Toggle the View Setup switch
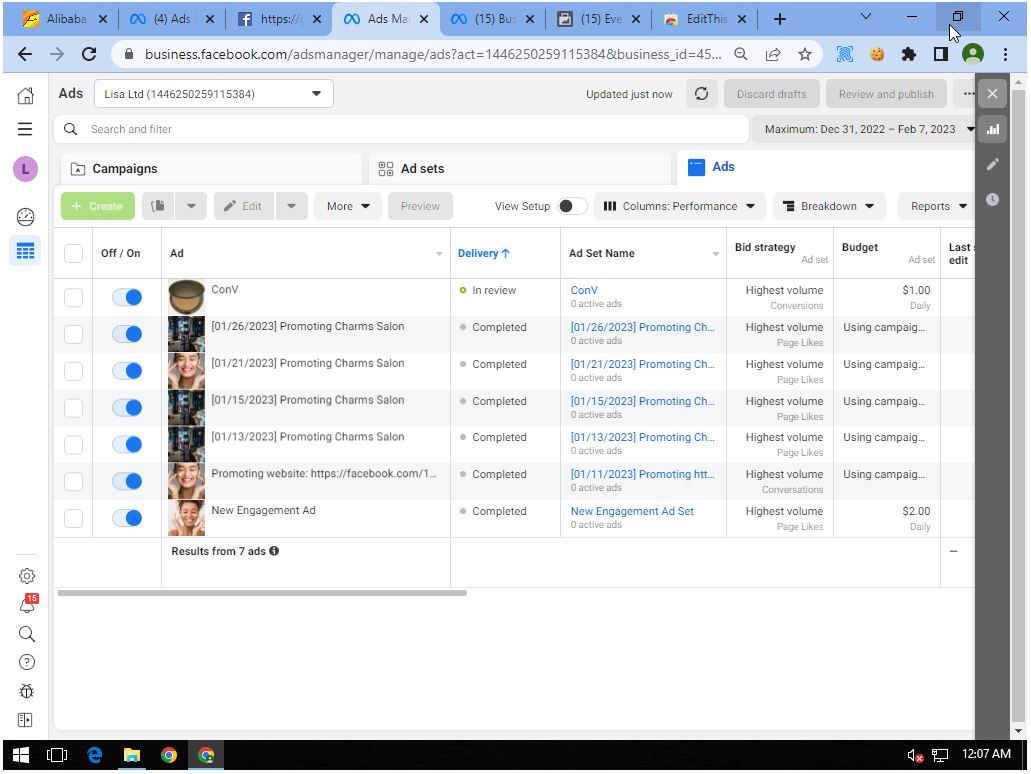The width and height of the screenshot is (1031, 774). (x=572, y=206)
